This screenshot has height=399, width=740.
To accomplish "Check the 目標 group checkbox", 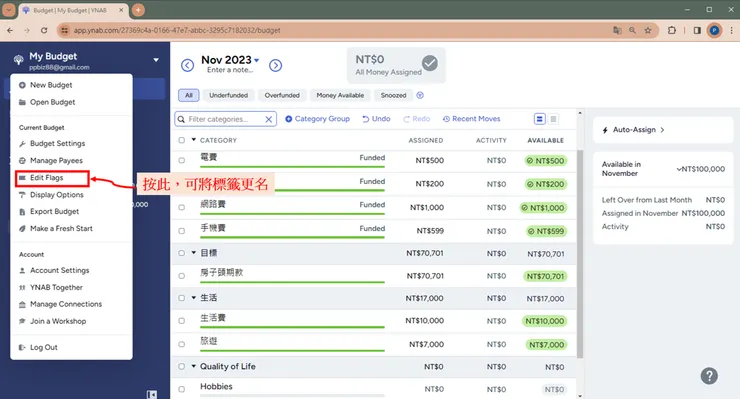I will (182, 253).
